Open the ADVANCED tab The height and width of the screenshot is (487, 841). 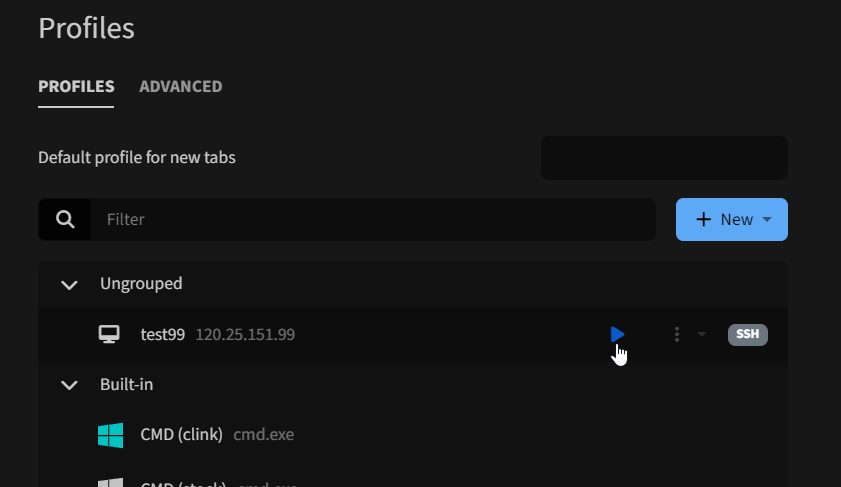click(180, 86)
